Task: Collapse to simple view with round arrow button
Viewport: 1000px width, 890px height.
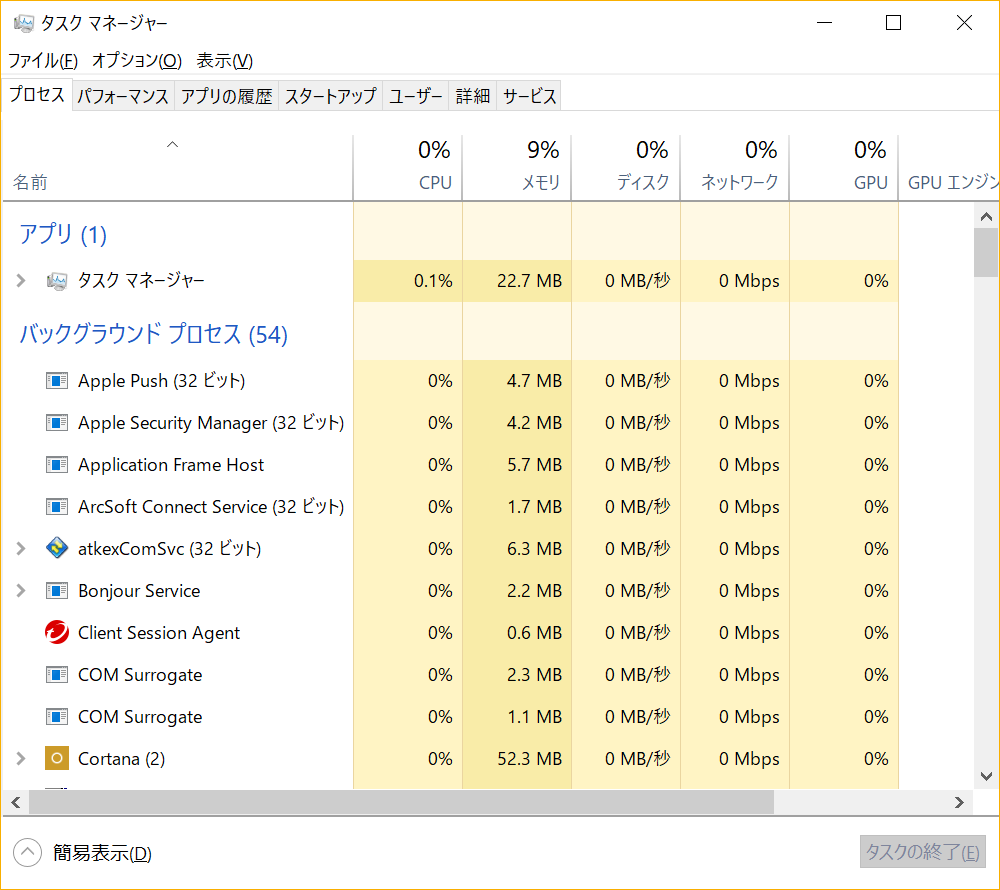Action: coord(27,853)
